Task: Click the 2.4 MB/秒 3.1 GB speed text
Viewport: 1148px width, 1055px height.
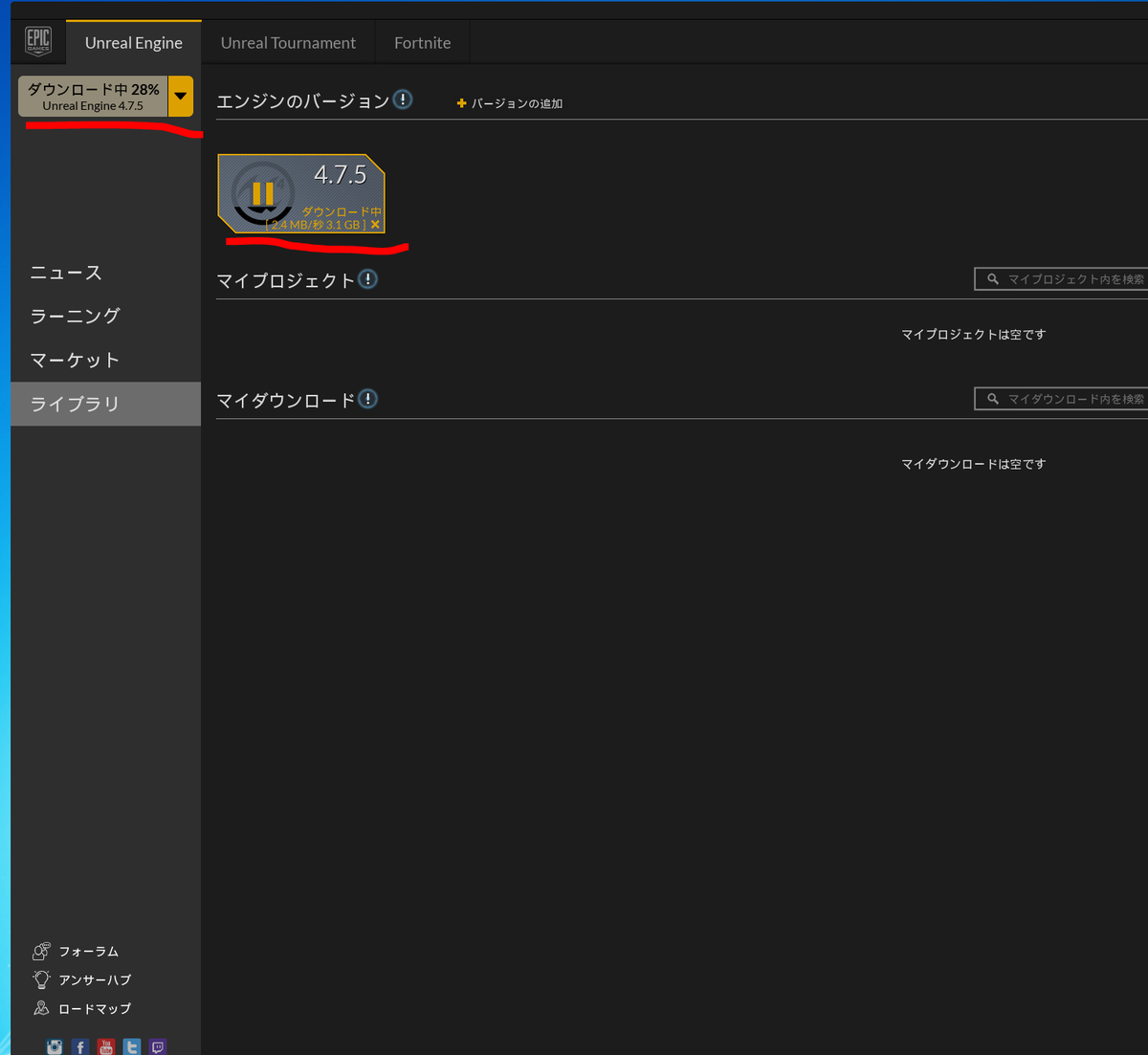Action: pos(317,225)
